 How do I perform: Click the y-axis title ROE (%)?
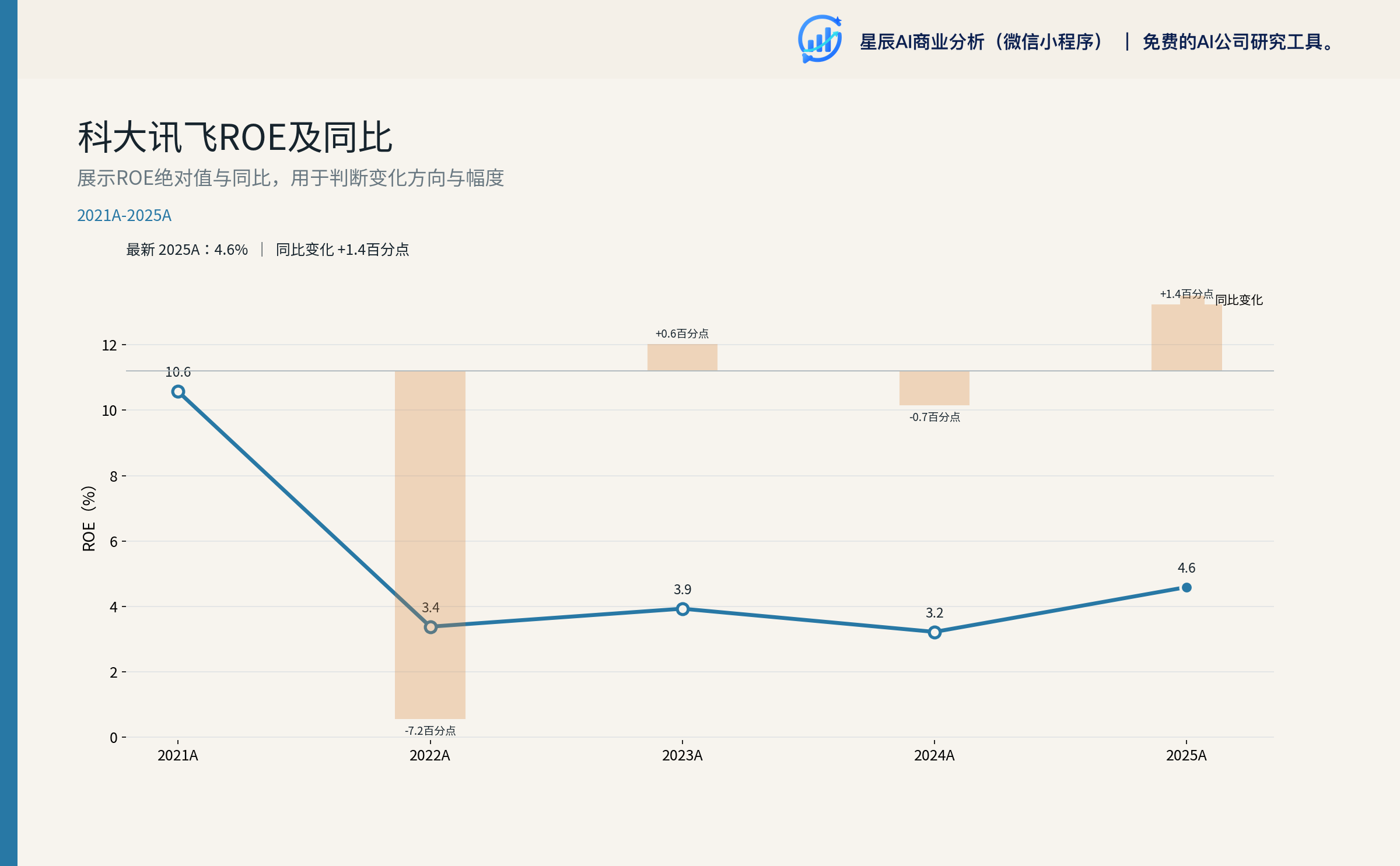coord(89,518)
